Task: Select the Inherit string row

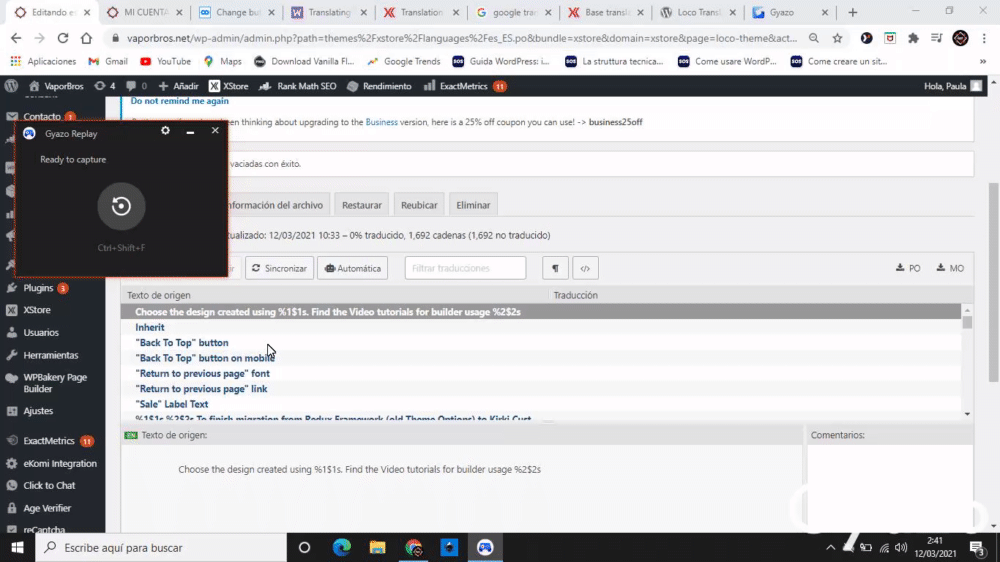Action: (541, 327)
